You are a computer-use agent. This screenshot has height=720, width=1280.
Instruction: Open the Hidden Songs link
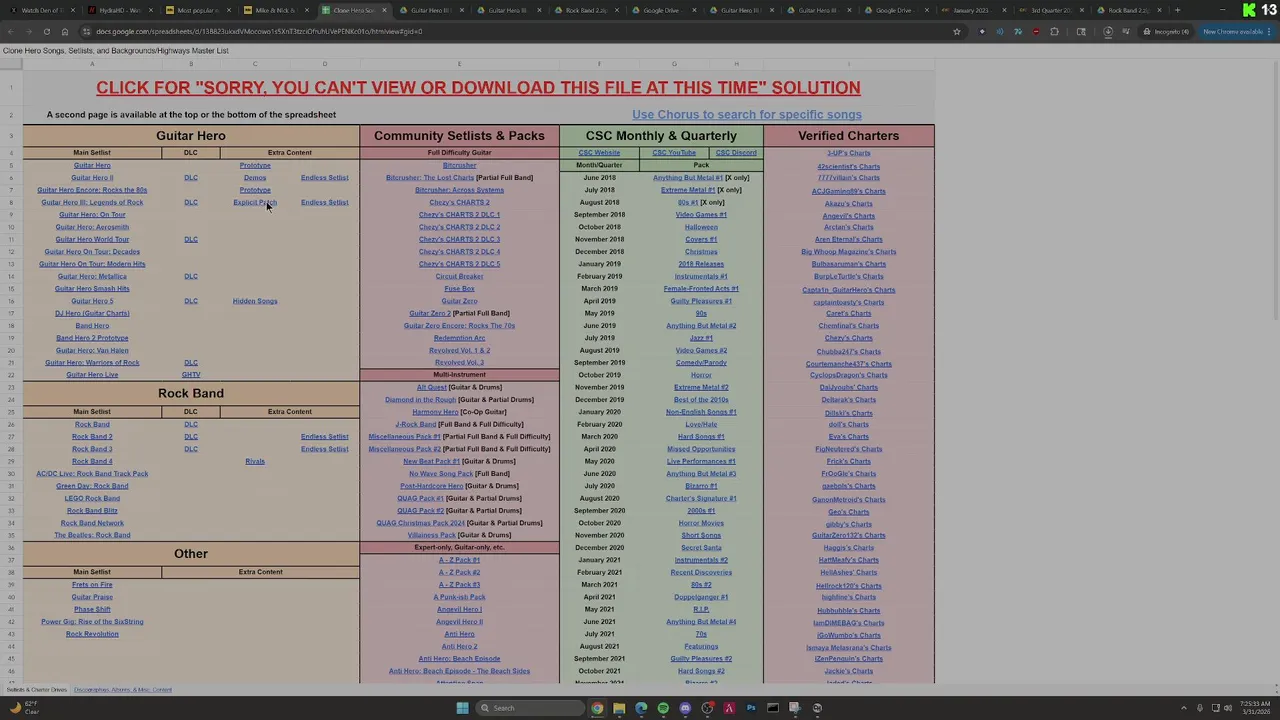click(x=255, y=301)
